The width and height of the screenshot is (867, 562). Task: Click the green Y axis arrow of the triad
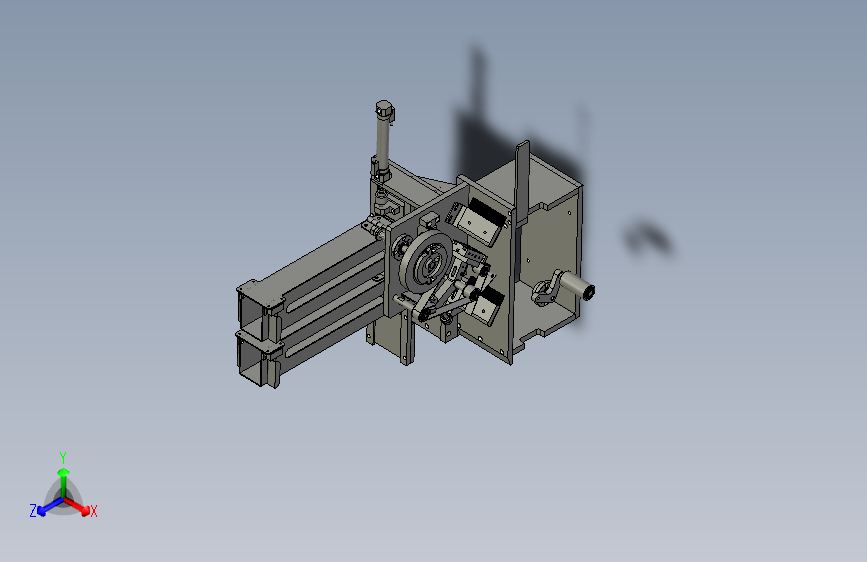64,482
